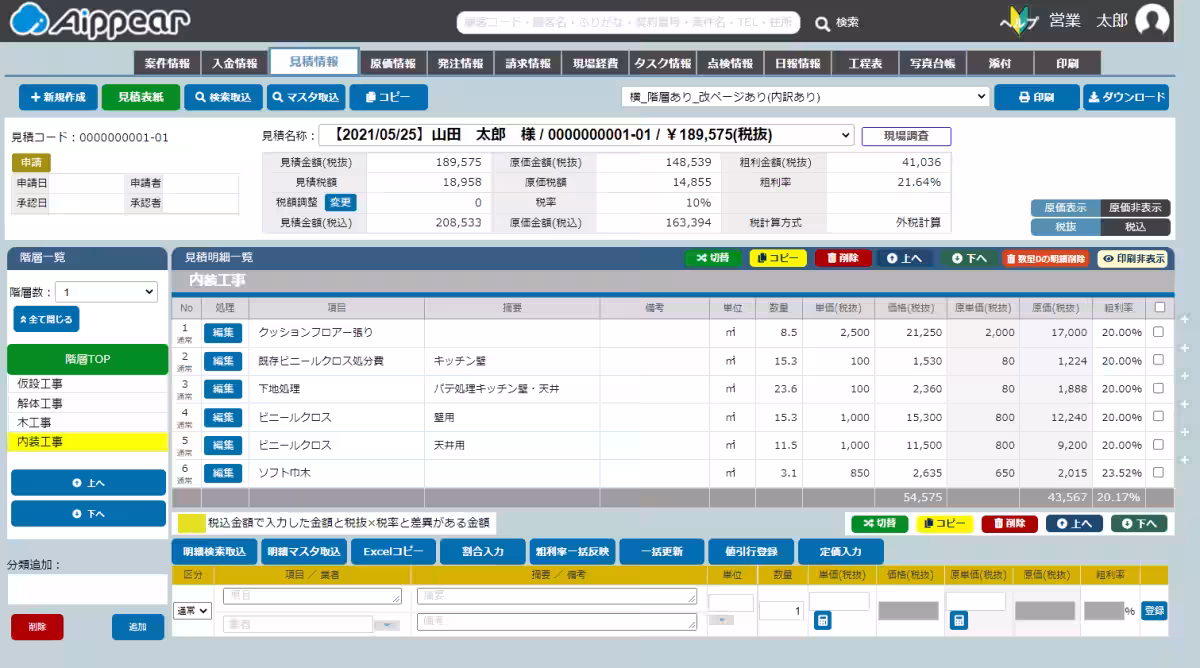This screenshot has width=1200, height=668.
Task: Tick the select-all checkbox in table header
Action: (1158, 308)
